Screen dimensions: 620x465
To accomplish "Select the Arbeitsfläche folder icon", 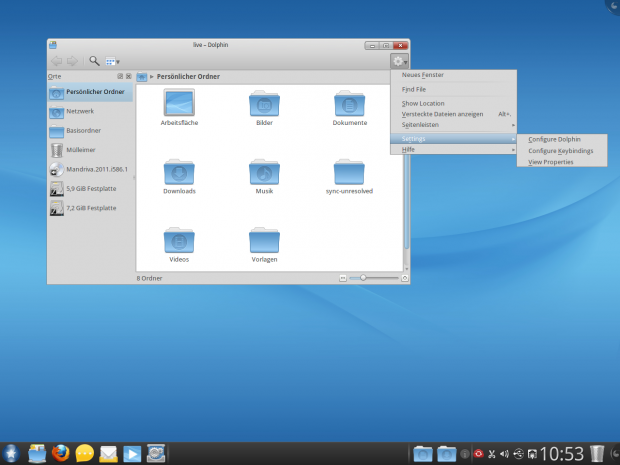I will 179,102.
